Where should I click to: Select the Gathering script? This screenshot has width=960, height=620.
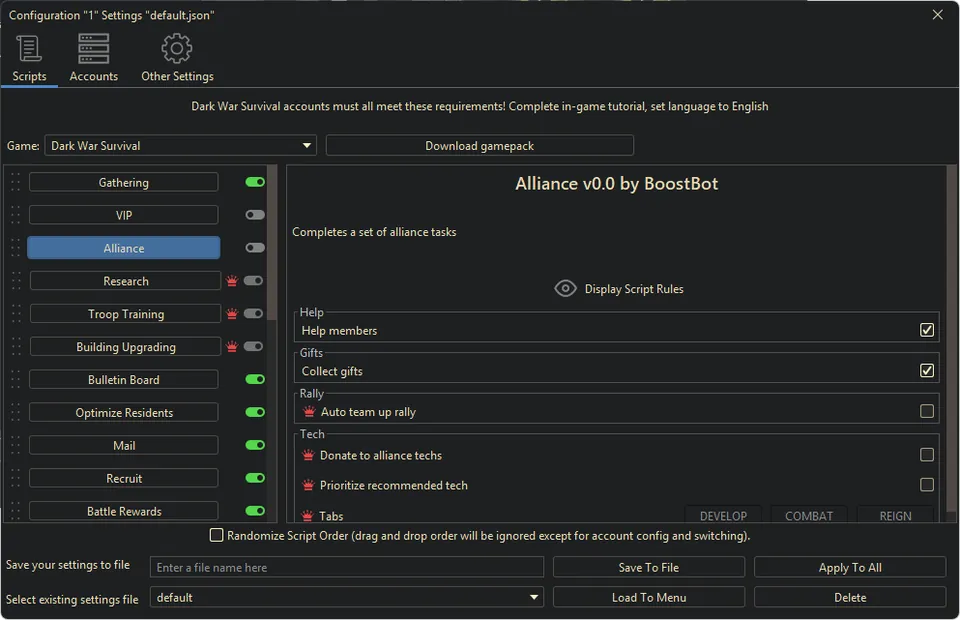(124, 182)
